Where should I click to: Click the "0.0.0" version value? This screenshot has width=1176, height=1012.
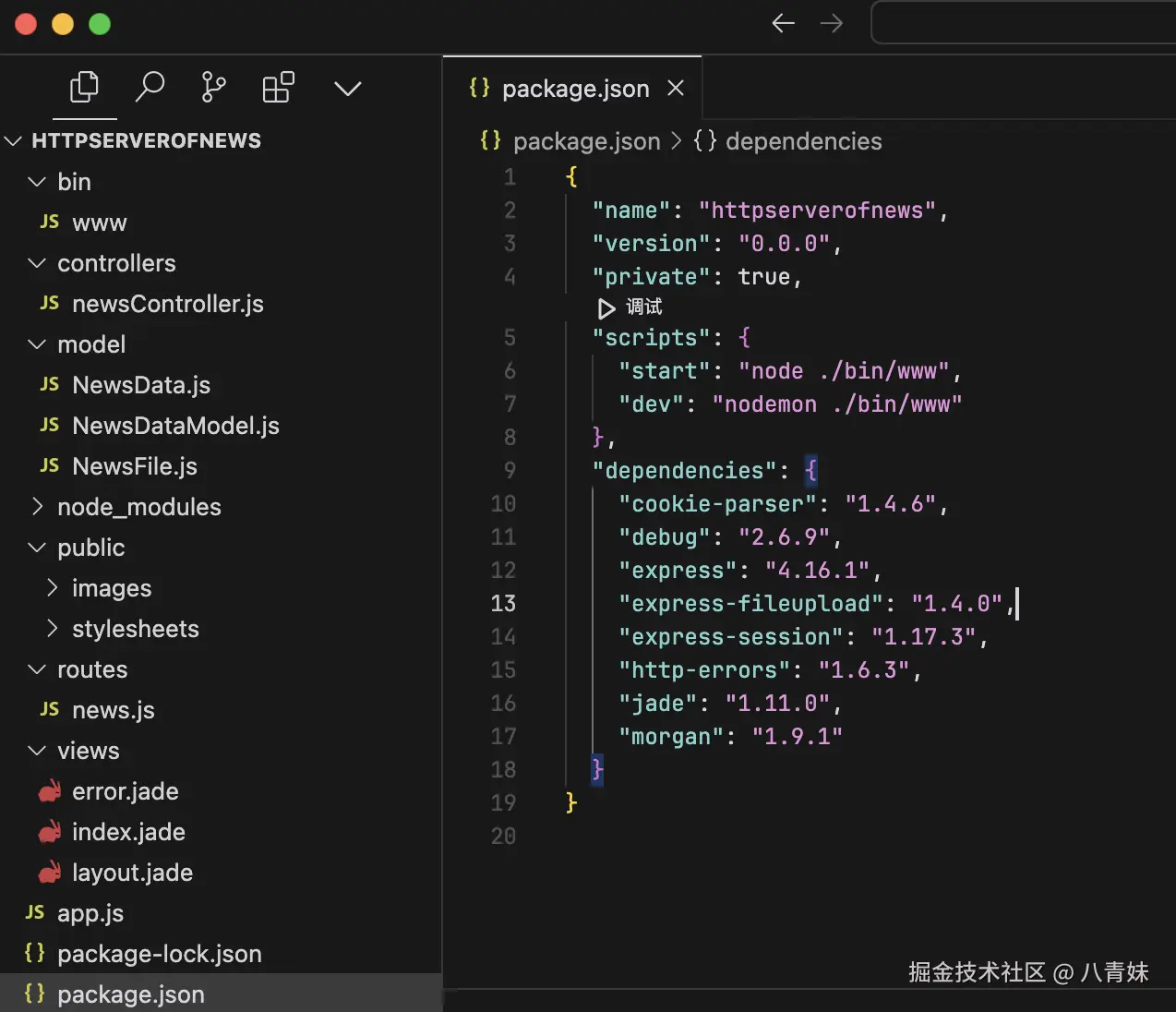[x=785, y=244]
